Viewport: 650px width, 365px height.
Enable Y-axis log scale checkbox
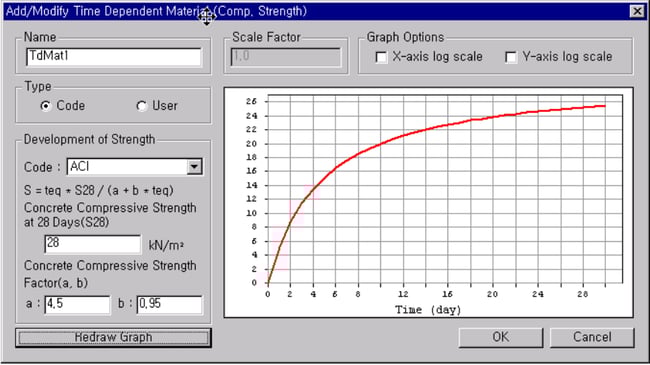tap(511, 57)
